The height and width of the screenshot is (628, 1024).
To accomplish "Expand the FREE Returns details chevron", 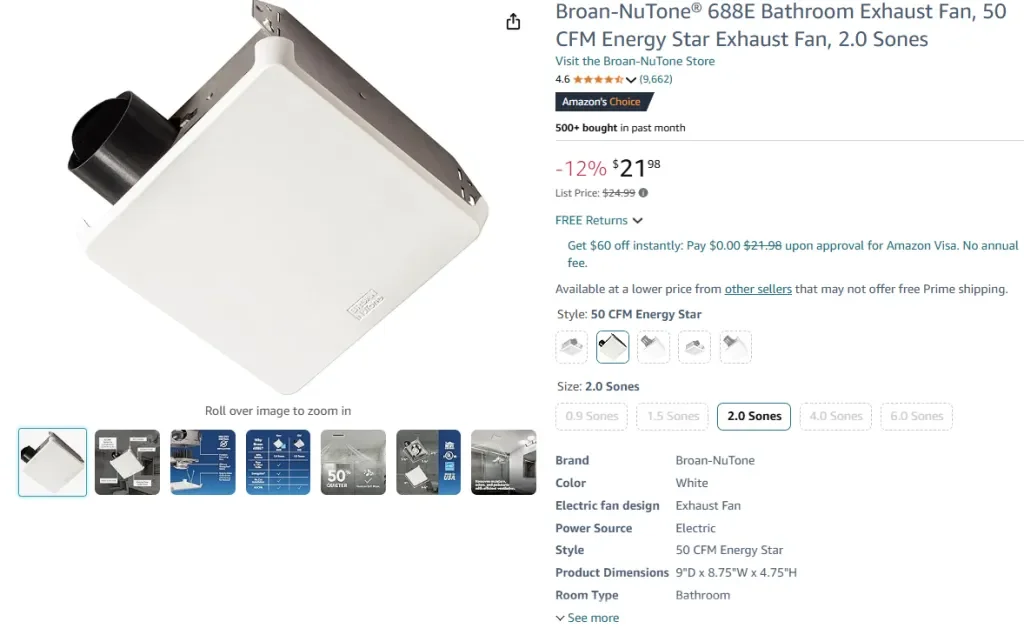I will (636, 220).
